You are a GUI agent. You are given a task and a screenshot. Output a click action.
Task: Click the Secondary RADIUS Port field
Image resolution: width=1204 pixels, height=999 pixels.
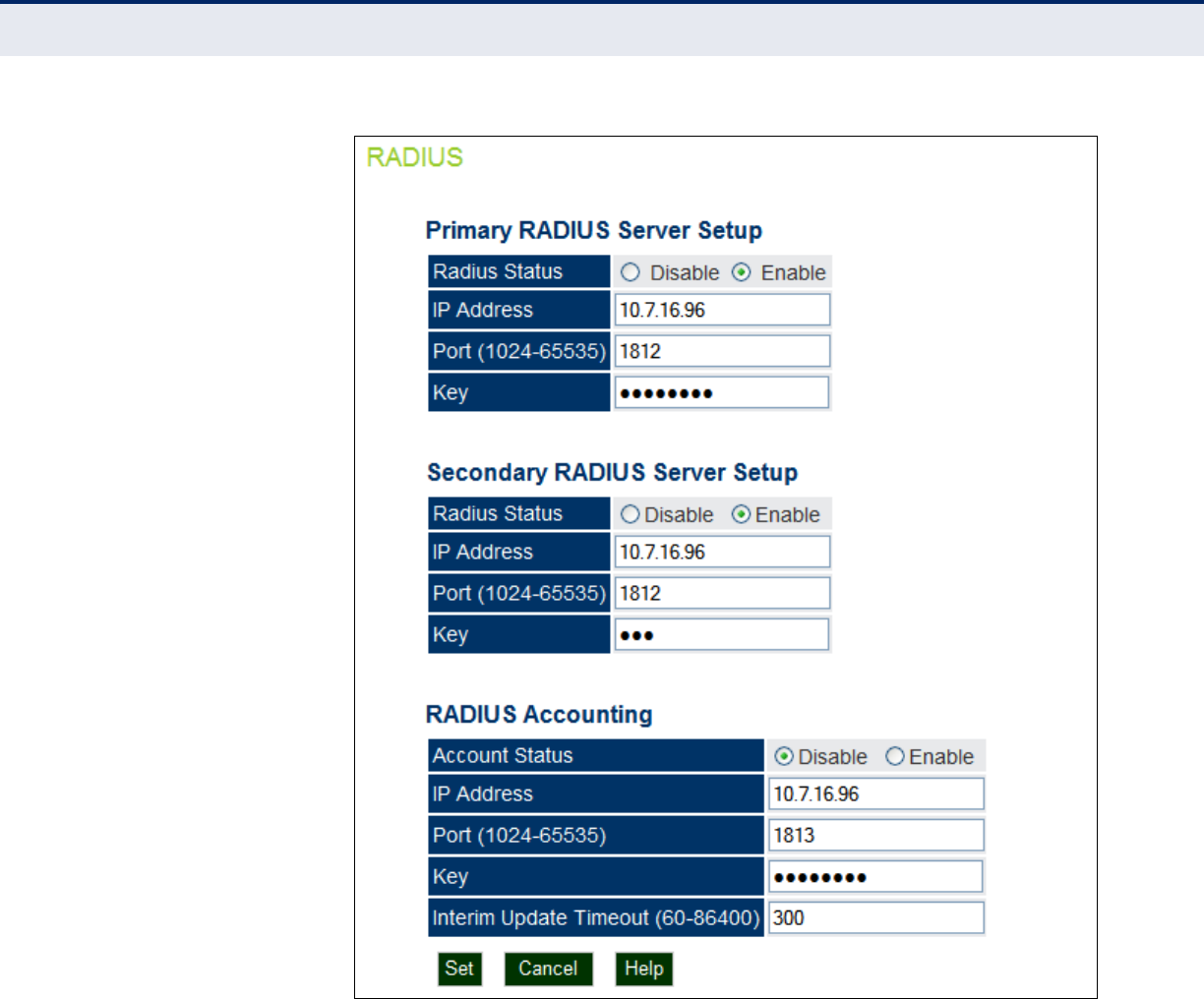click(722, 593)
